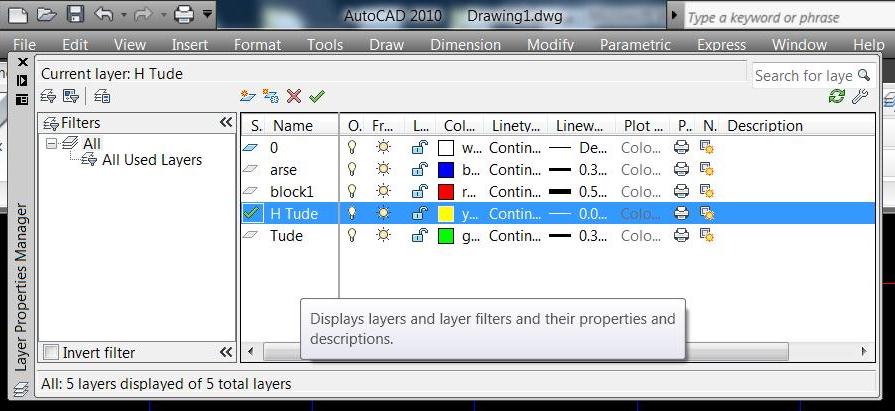The width and height of the screenshot is (895, 411).
Task: Click the blue color swatch for arse layer
Action: tap(446, 170)
